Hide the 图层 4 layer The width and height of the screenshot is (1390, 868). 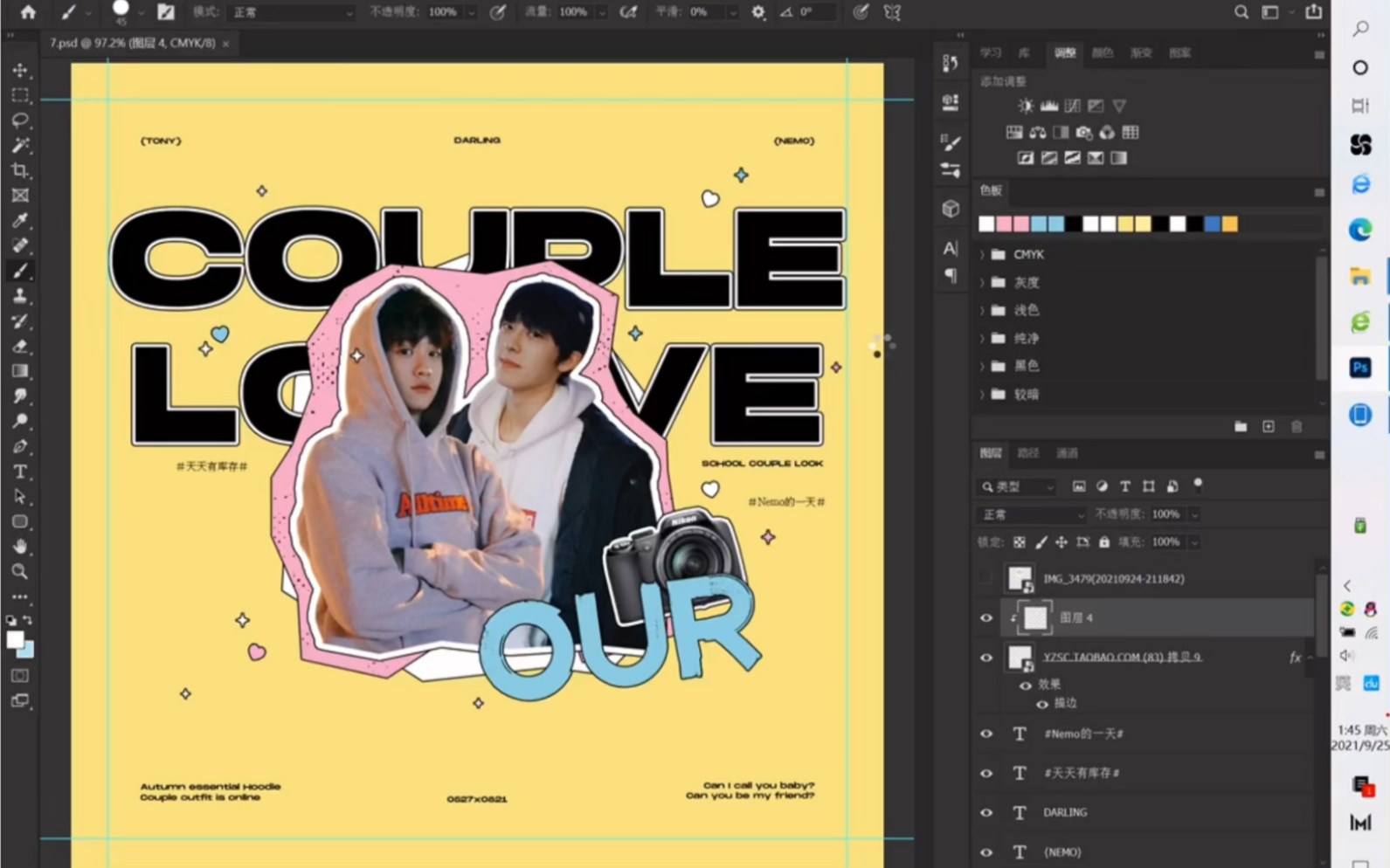point(986,617)
